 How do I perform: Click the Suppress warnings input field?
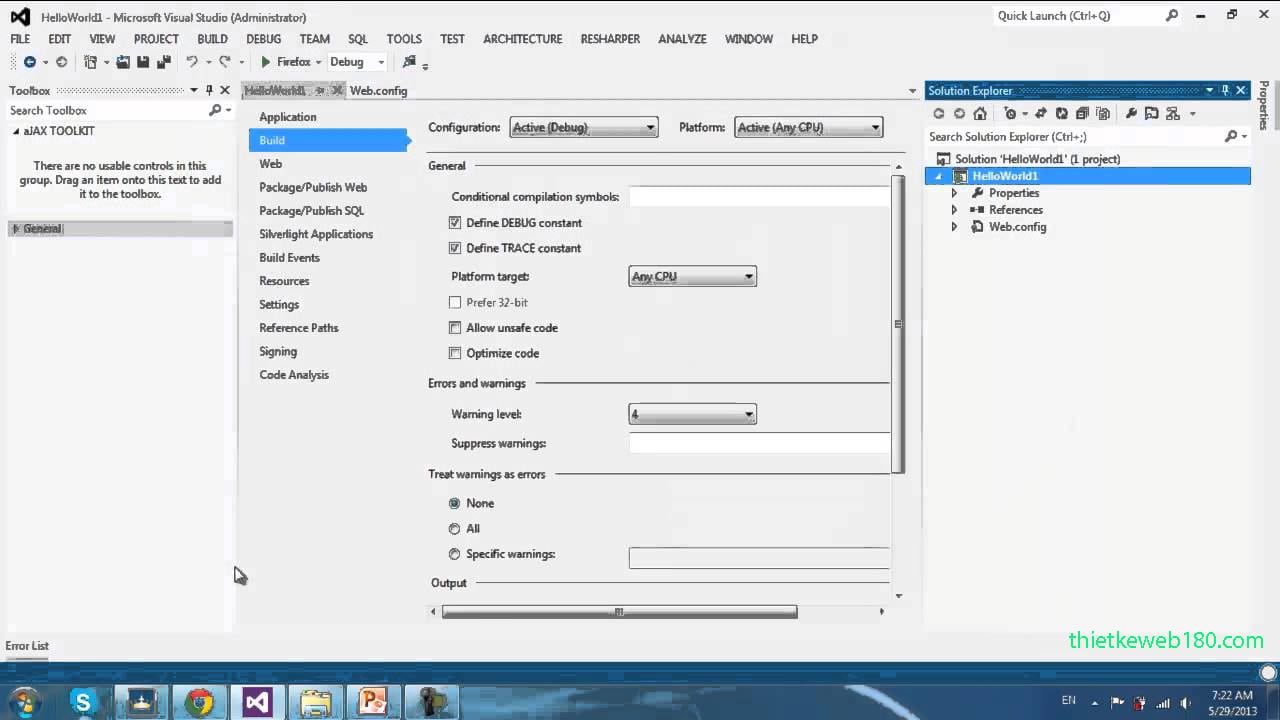(x=758, y=443)
